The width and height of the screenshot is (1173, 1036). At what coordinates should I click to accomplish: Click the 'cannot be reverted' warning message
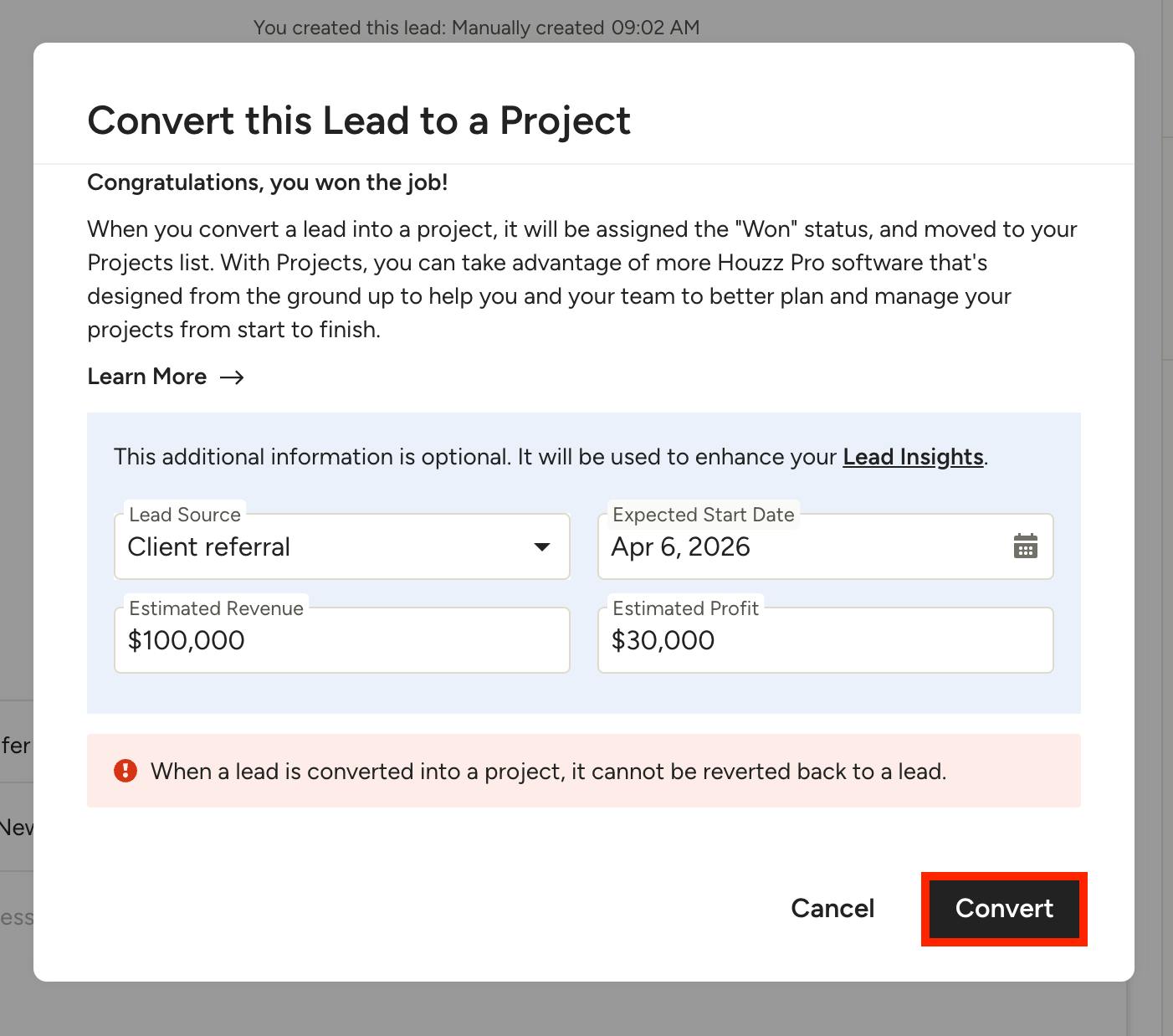[548, 772]
